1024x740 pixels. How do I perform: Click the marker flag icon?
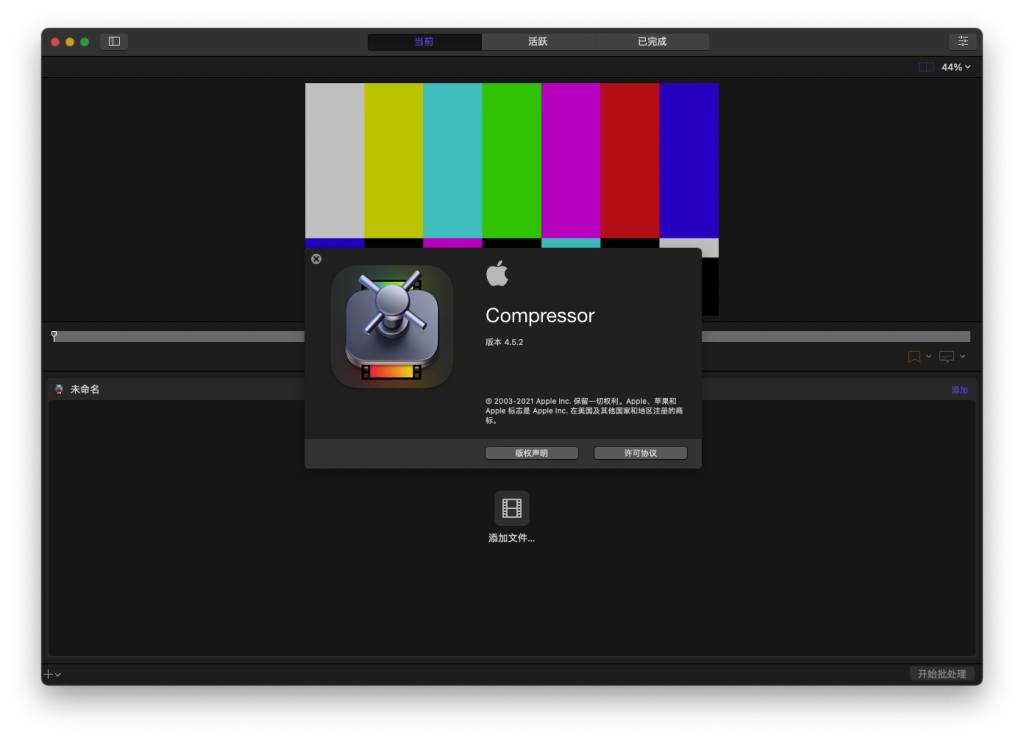914,356
